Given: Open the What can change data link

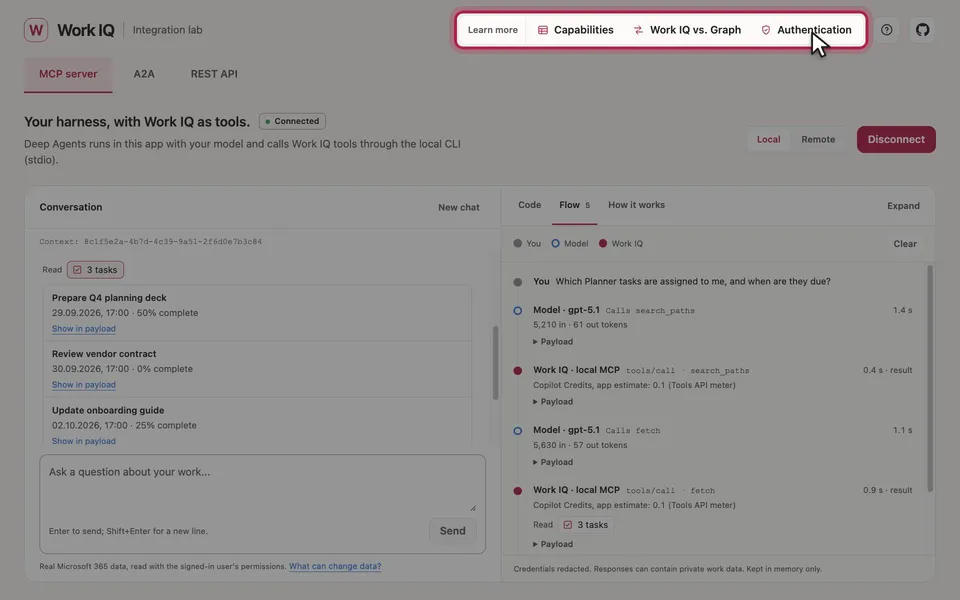Looking at the screenshot, I should (x=335, y=566).
